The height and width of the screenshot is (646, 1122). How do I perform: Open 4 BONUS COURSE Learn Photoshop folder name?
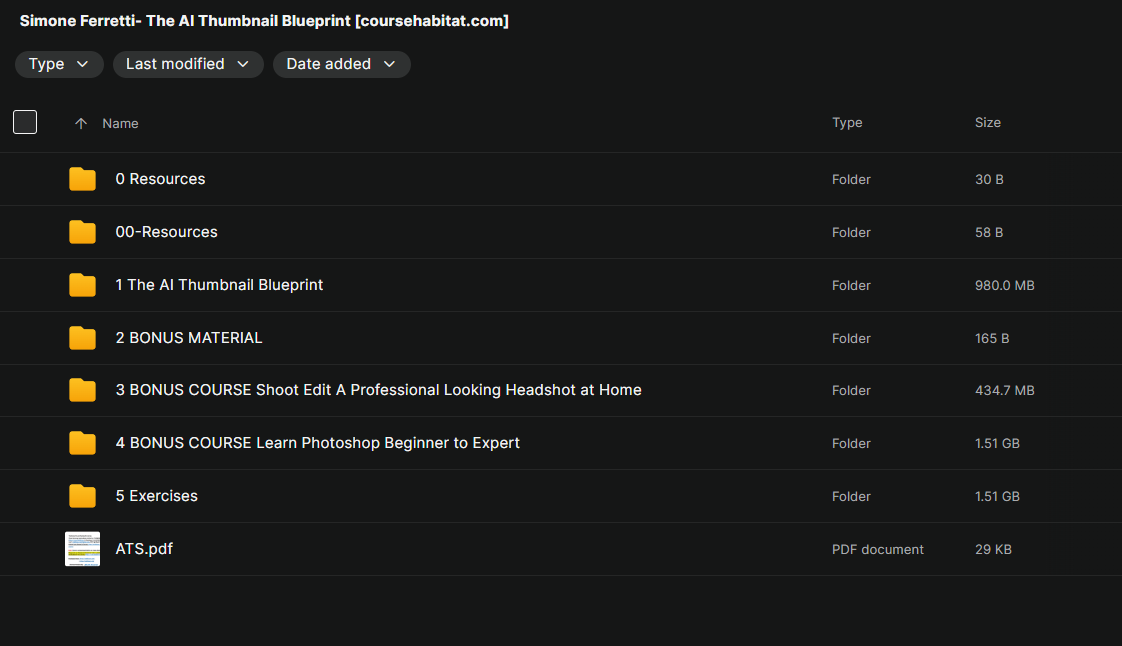318,443
